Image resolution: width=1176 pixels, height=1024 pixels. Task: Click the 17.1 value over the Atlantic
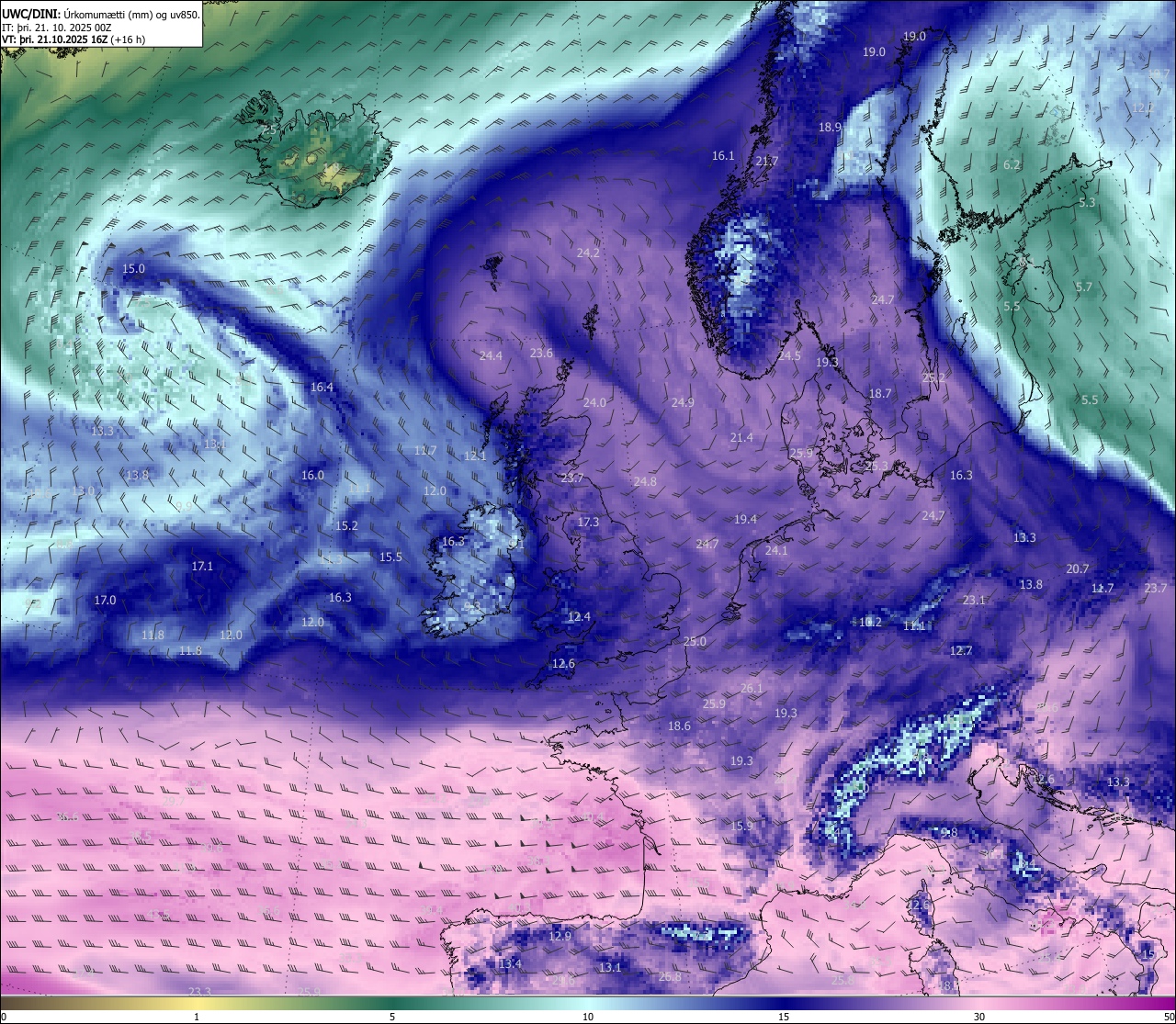pos(202,567)
